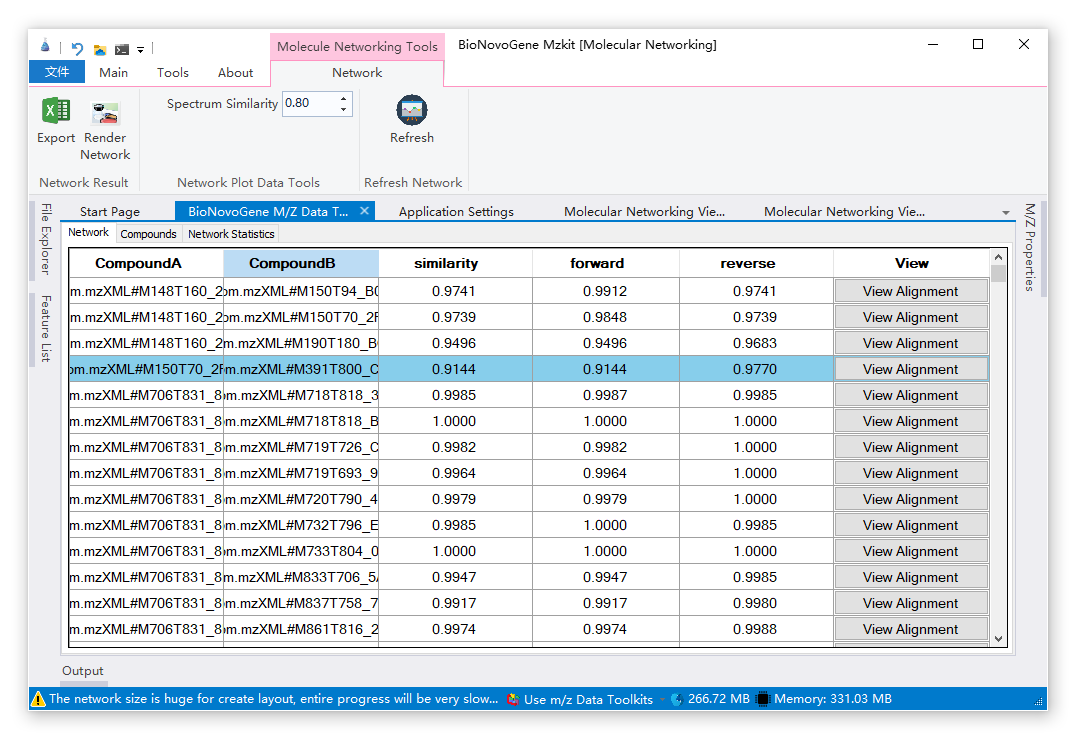Click the Use m/z Data Toolkits icon
The width and height of the screenshot is (1088, 741).
(x=513, y=699)
